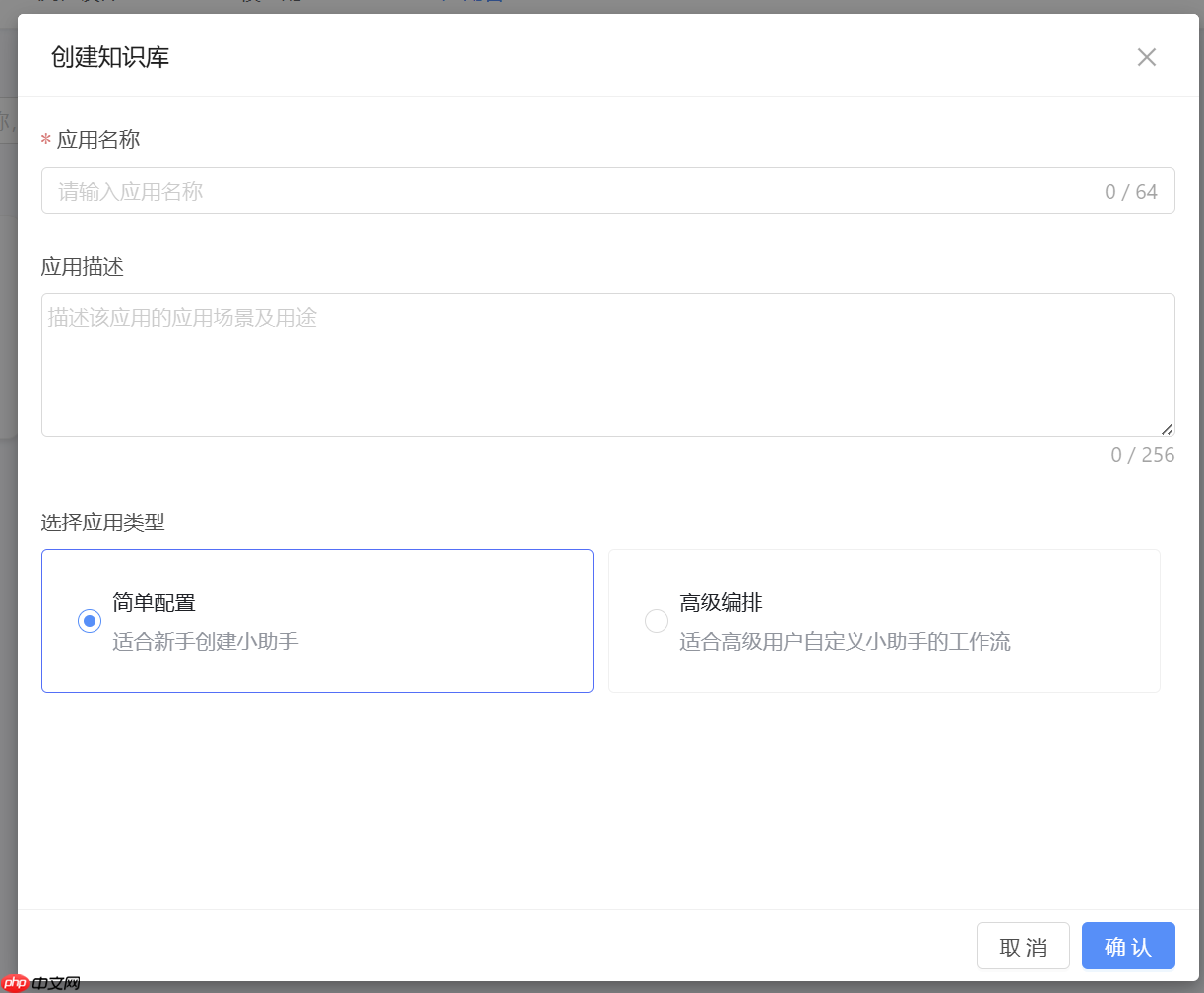
Task: Click the 应用描述 field label
Action: tap(81, 266)
